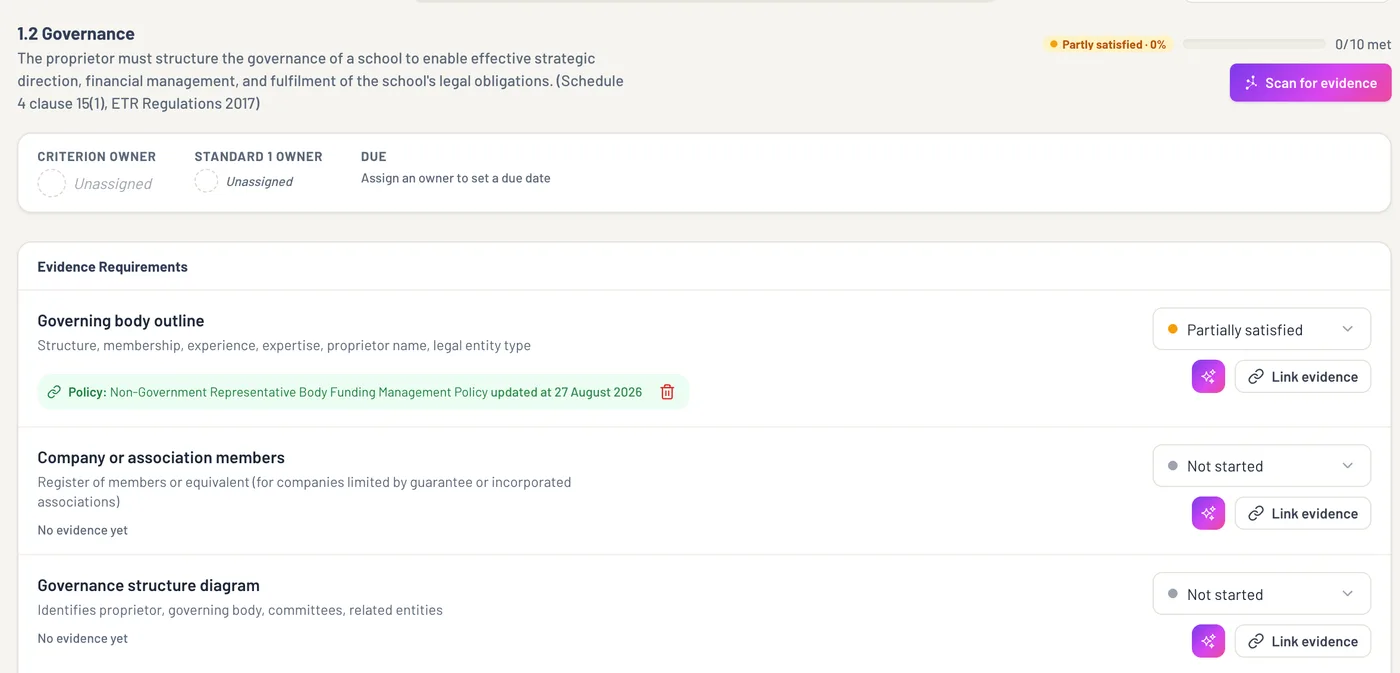Click the link icon in Governing body Link evidence button

pos(1256,377)
